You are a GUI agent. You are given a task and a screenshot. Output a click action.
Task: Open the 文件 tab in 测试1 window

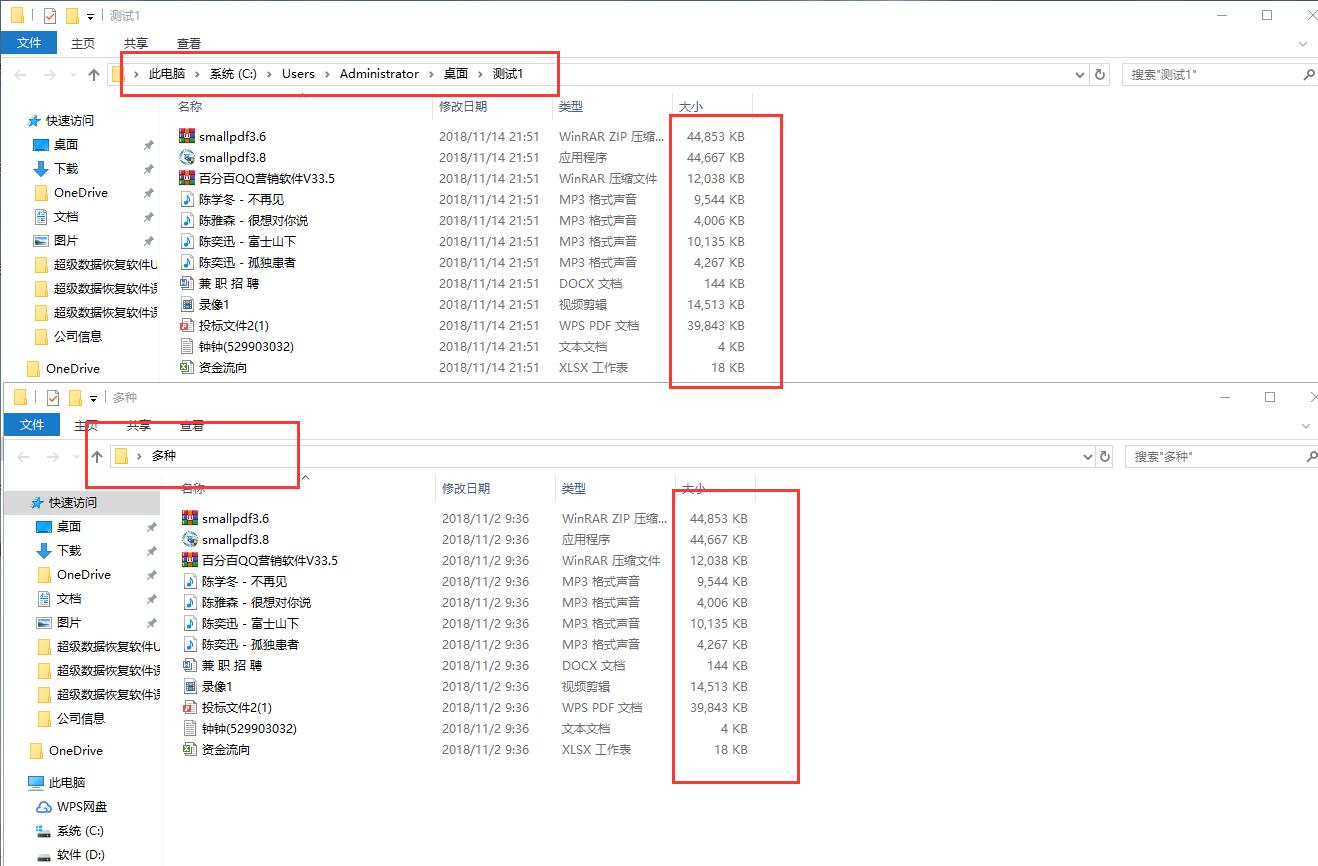tap(29, 43)
